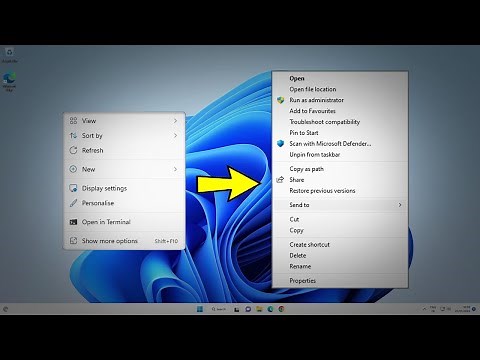This screenshot has height=360, width=480.
Task: Select Personalise in the context menu
Action: pyautogui.click(x=124, y=203)
